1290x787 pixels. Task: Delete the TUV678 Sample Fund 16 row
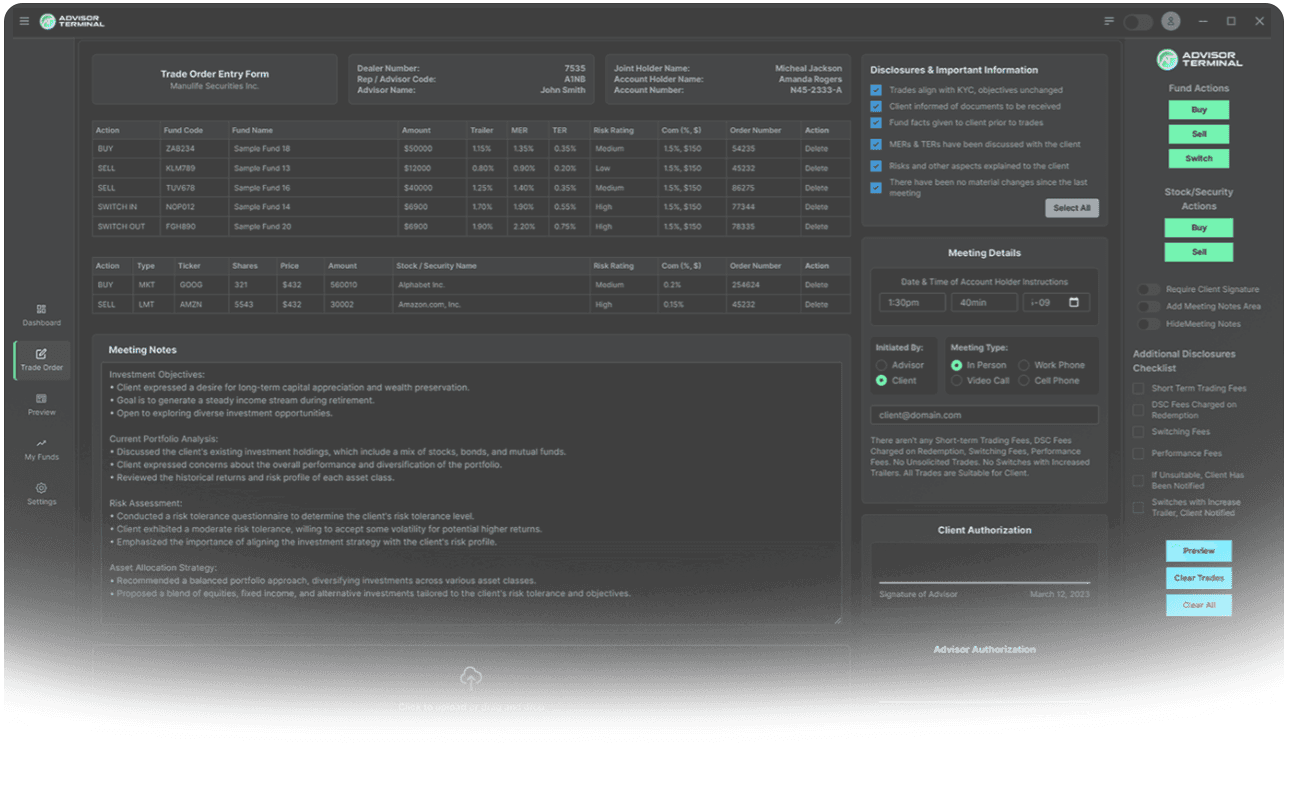(x=817, y=188)
